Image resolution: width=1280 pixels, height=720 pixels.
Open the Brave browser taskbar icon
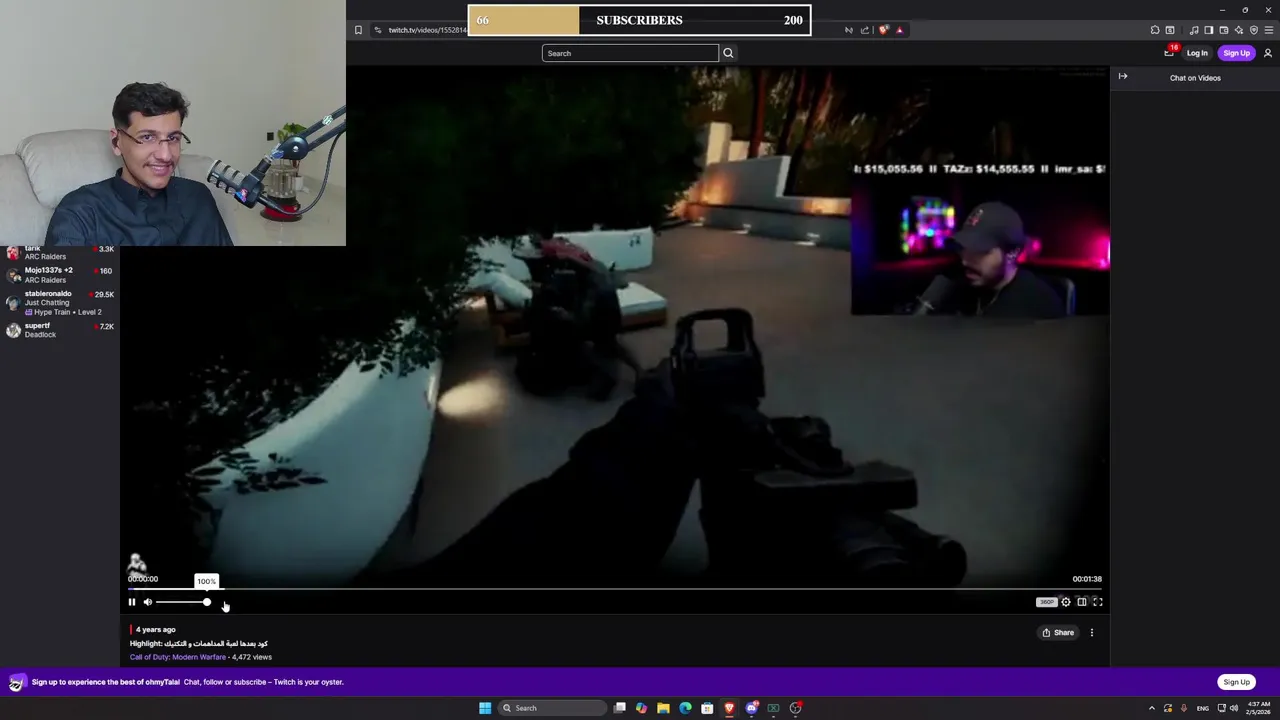click(729, 708)
